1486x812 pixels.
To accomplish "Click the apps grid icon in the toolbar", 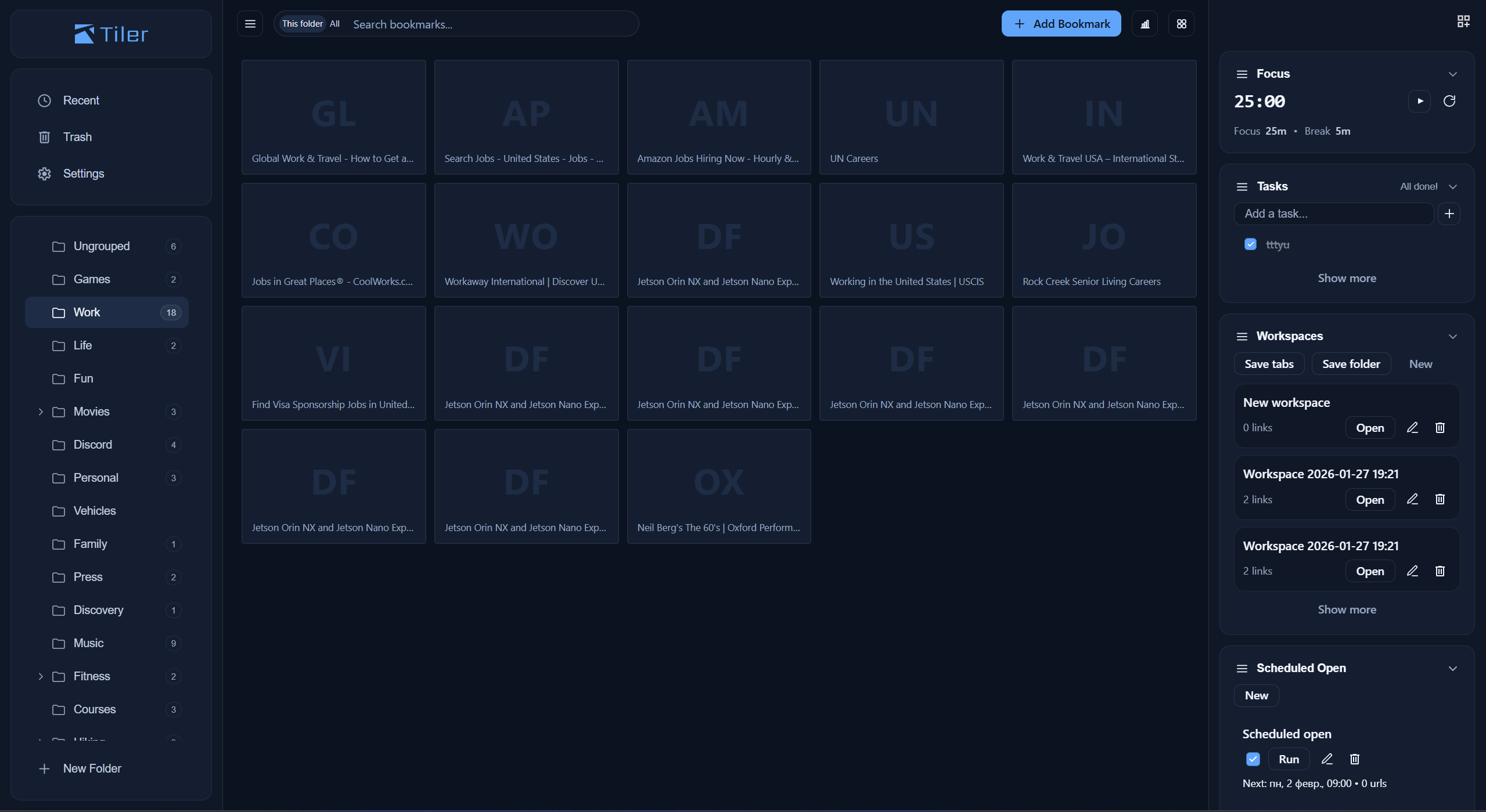I will (x=1181, y=23).
